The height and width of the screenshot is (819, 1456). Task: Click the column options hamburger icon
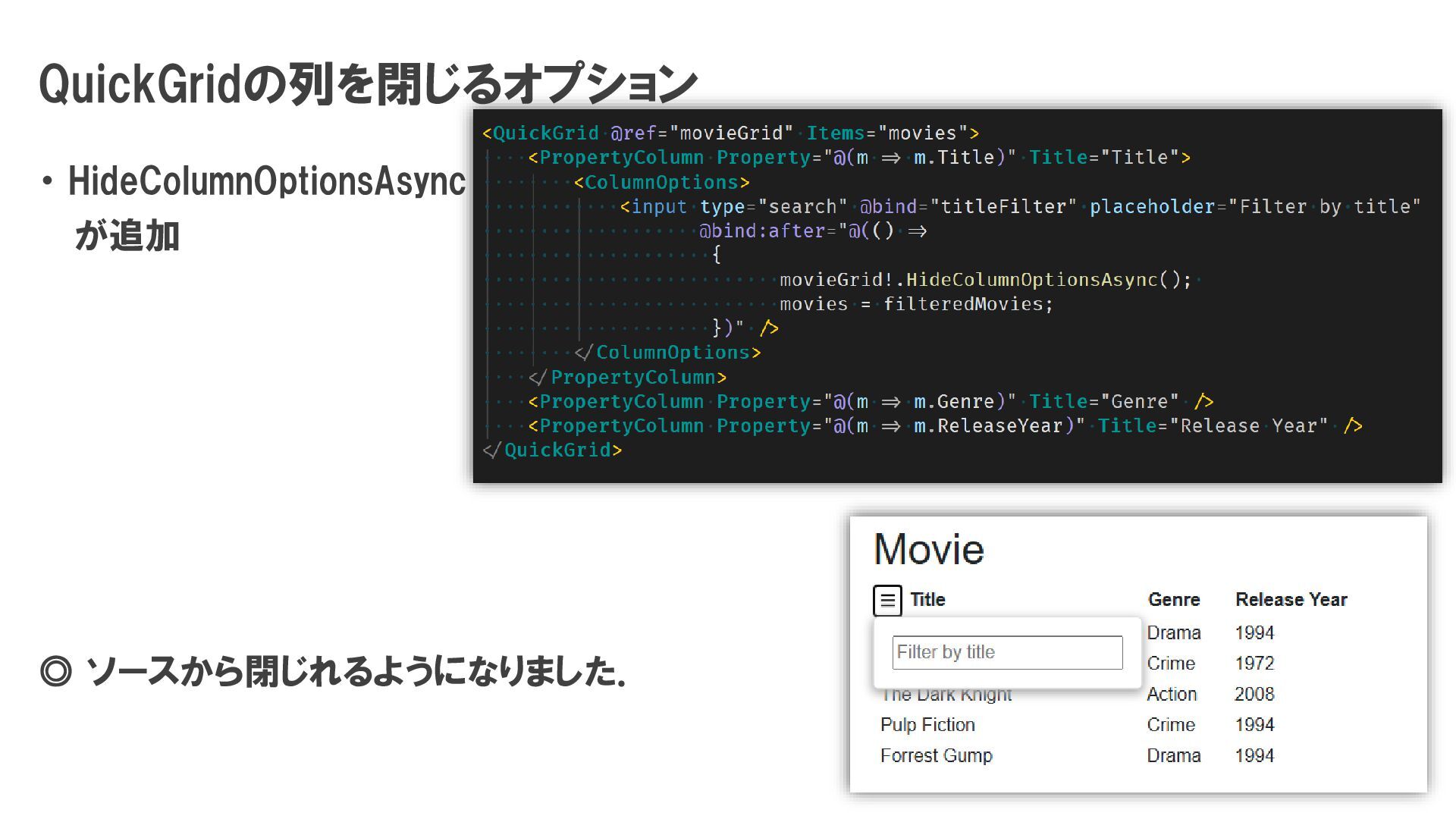tap(887, 601)
